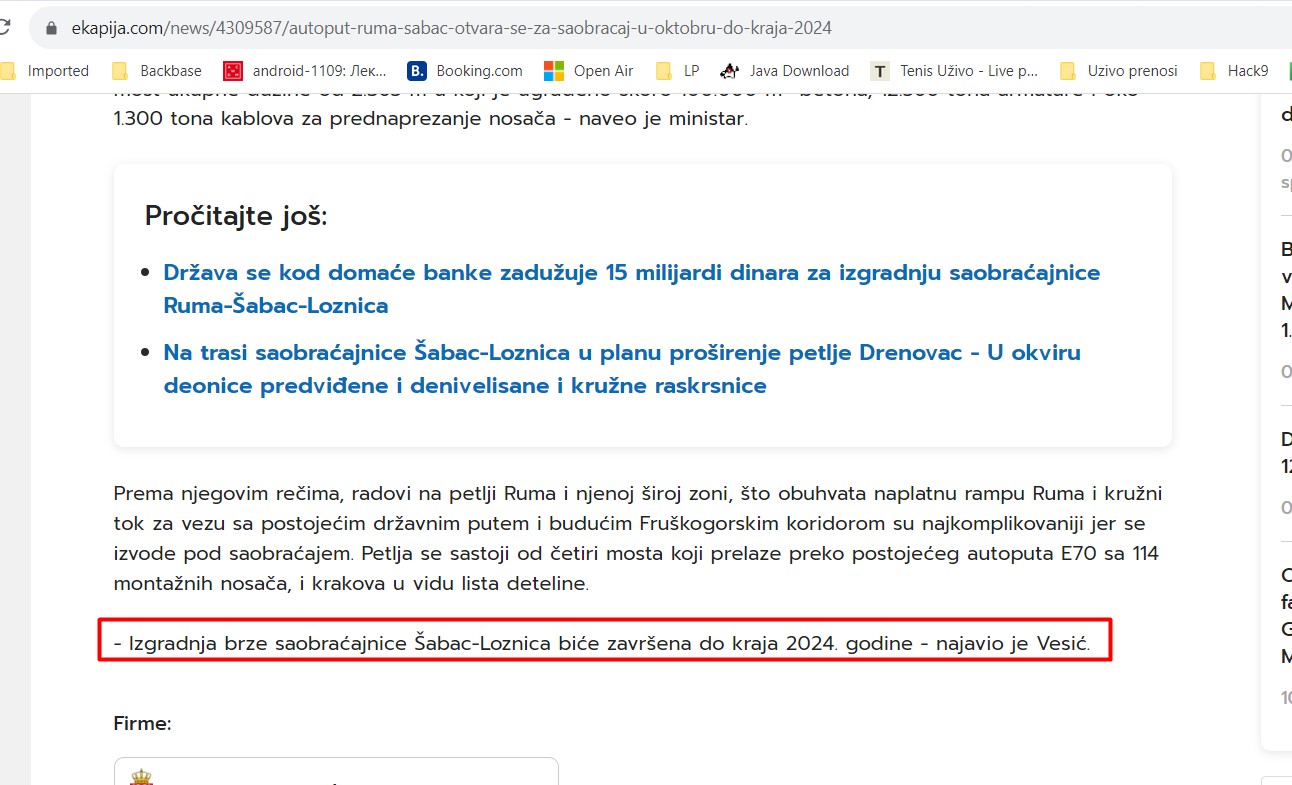Viewport: 1292px width, 785px height.
Task: Click the company logo card under Firme
Action: [336, 772]
